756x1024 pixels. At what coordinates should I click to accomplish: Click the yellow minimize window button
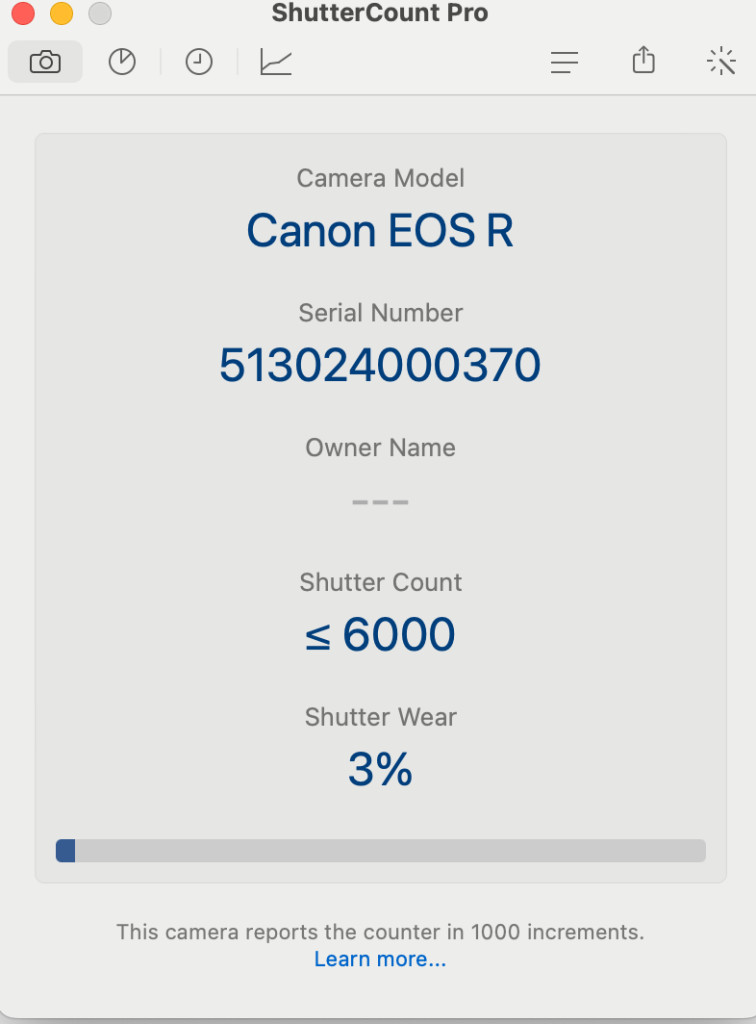(61, 13)
